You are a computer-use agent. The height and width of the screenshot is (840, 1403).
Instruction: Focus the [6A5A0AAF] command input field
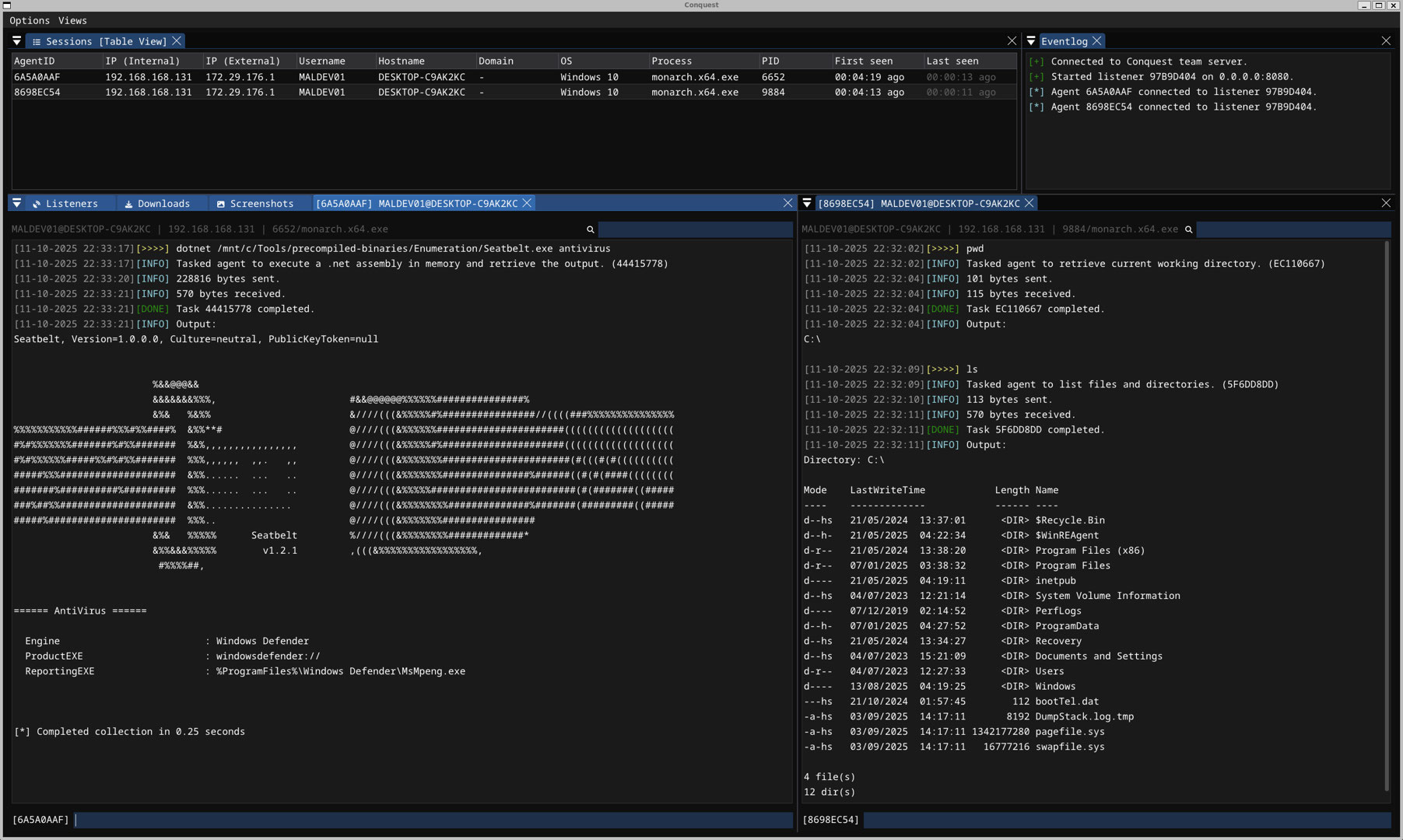[433, 820]
